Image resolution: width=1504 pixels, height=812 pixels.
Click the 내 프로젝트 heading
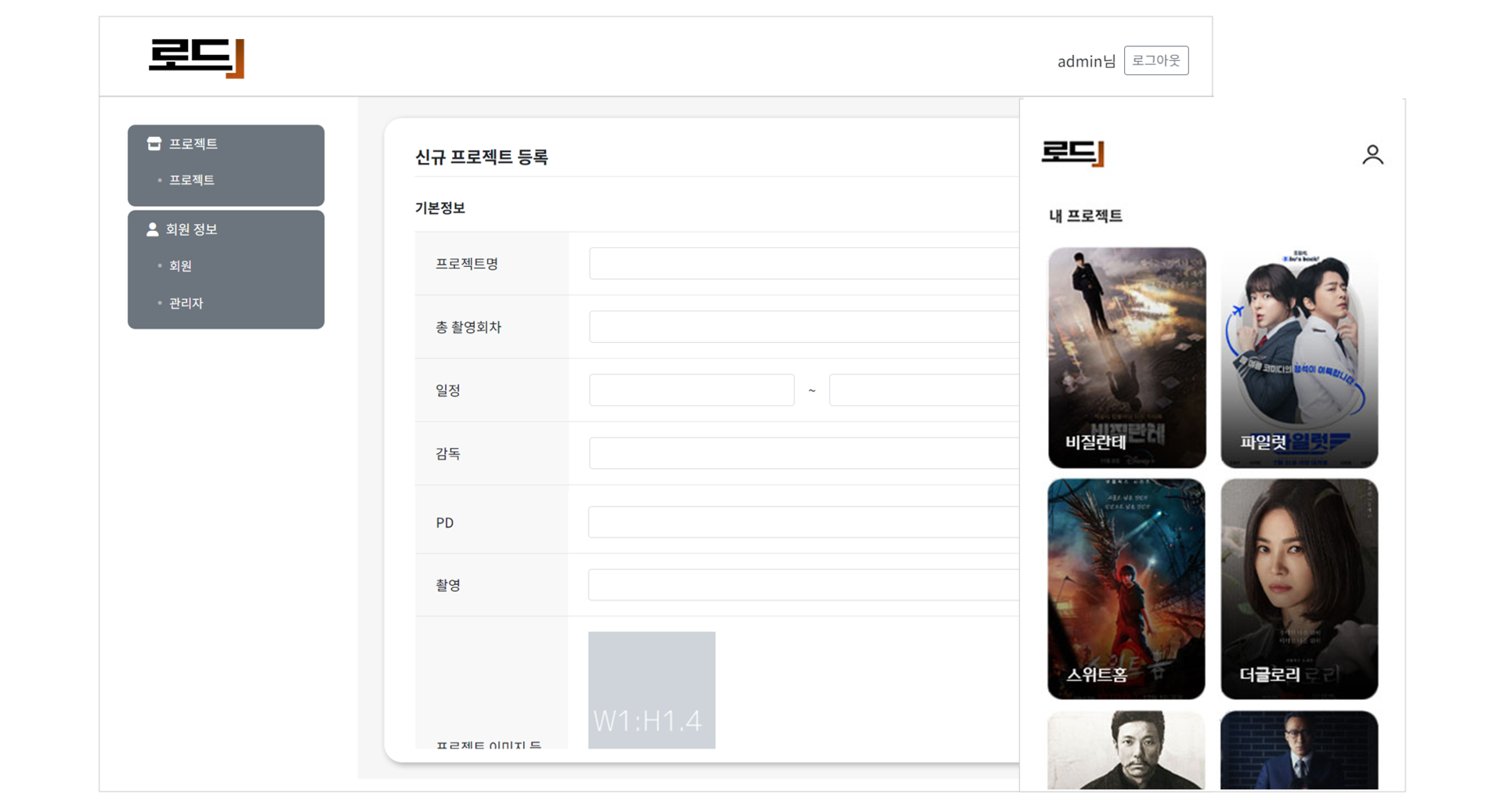pyautogui.click(x=1085, y=216)
